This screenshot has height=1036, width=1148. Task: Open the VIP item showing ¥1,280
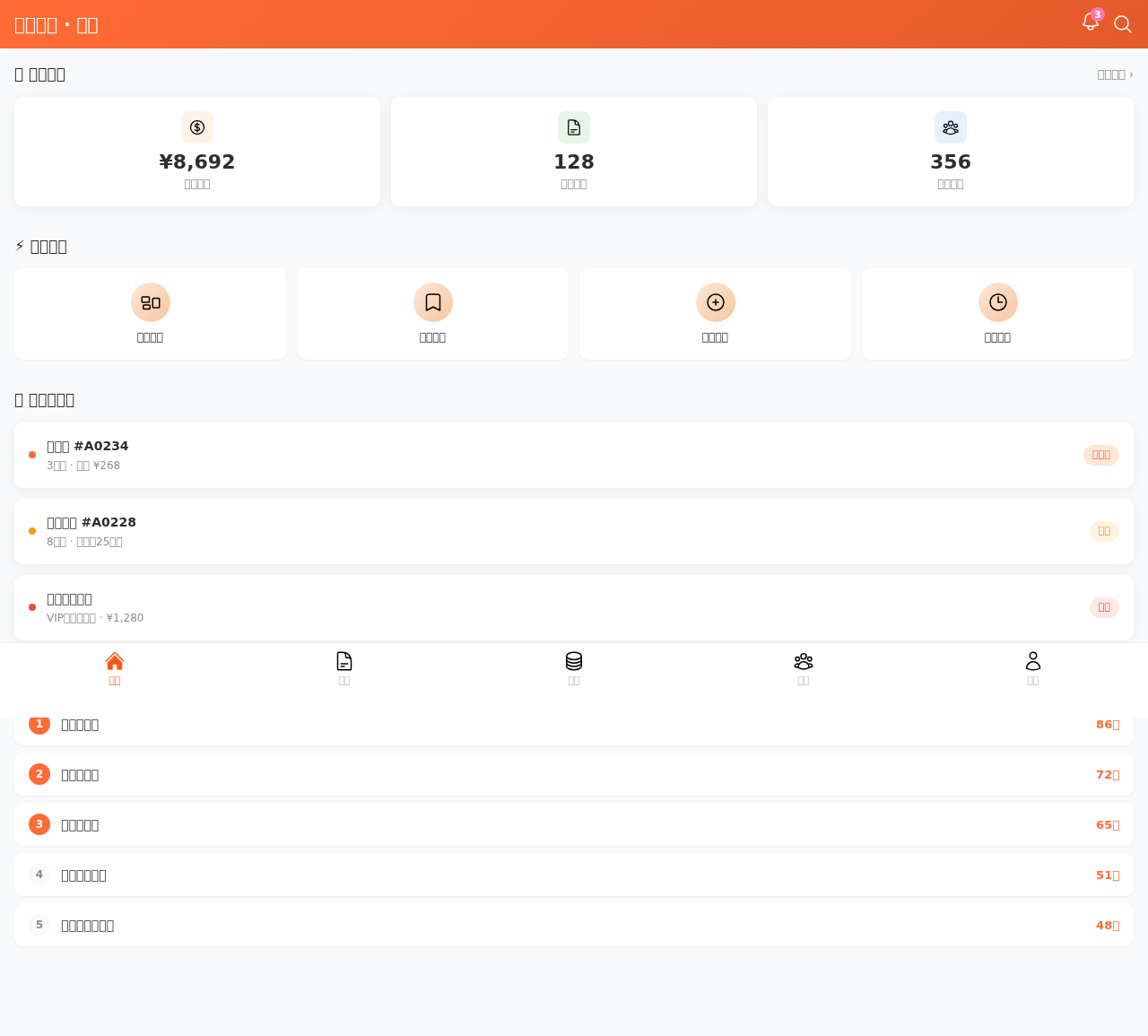[574, 607]
